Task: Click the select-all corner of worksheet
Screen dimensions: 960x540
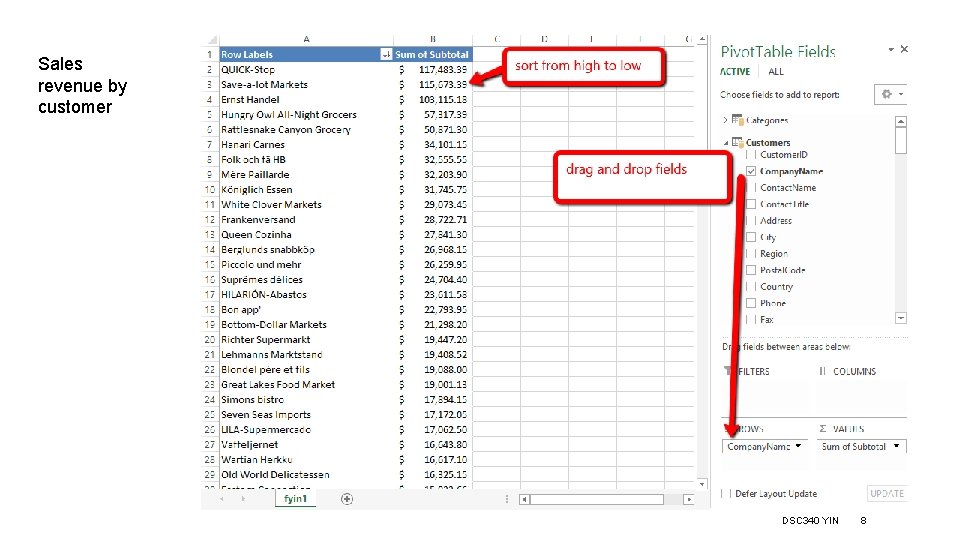Action: point(211,39)
